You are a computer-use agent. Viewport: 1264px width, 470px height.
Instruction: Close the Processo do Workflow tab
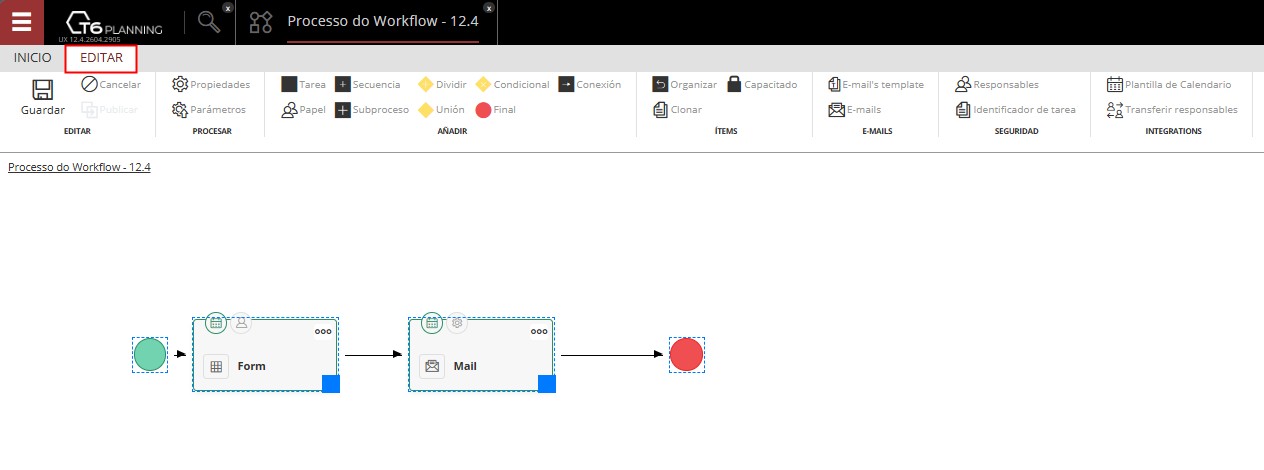tap(489, 7)
